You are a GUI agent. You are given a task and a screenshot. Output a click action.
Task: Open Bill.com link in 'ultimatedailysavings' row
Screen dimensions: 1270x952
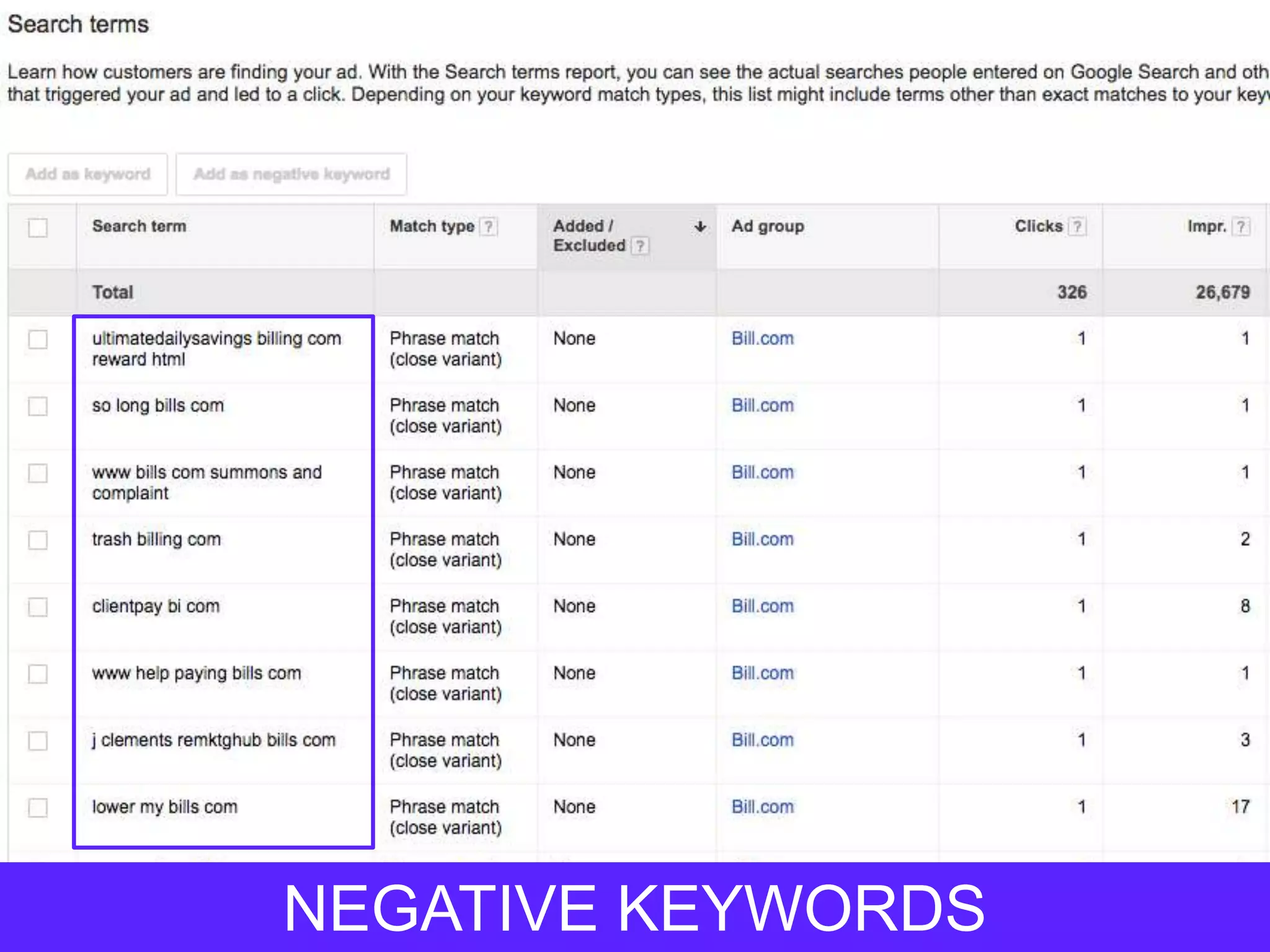click(763, 338)
